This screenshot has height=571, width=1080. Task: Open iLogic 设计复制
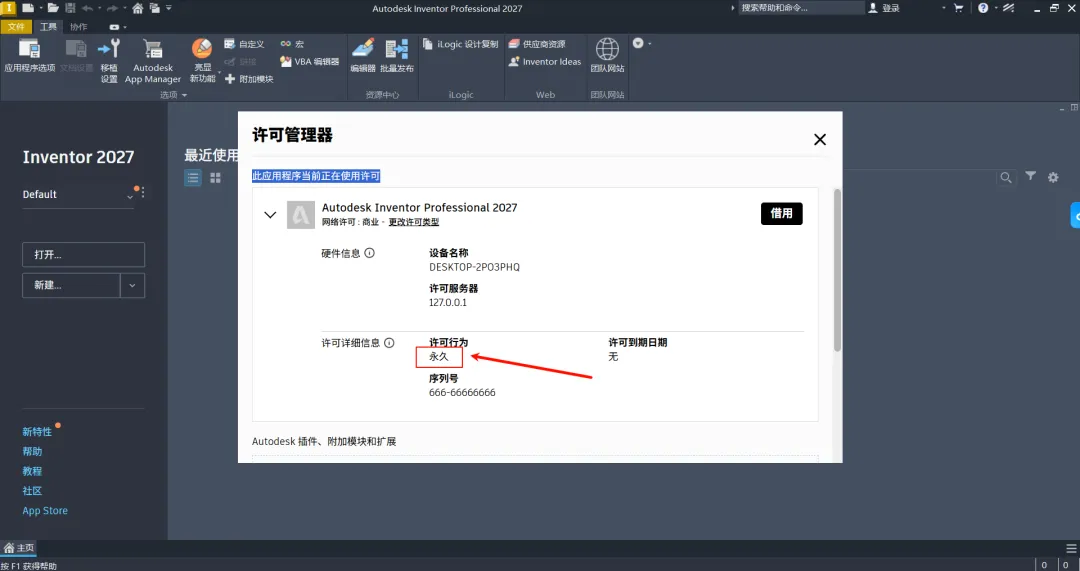(x=460, y=44)
